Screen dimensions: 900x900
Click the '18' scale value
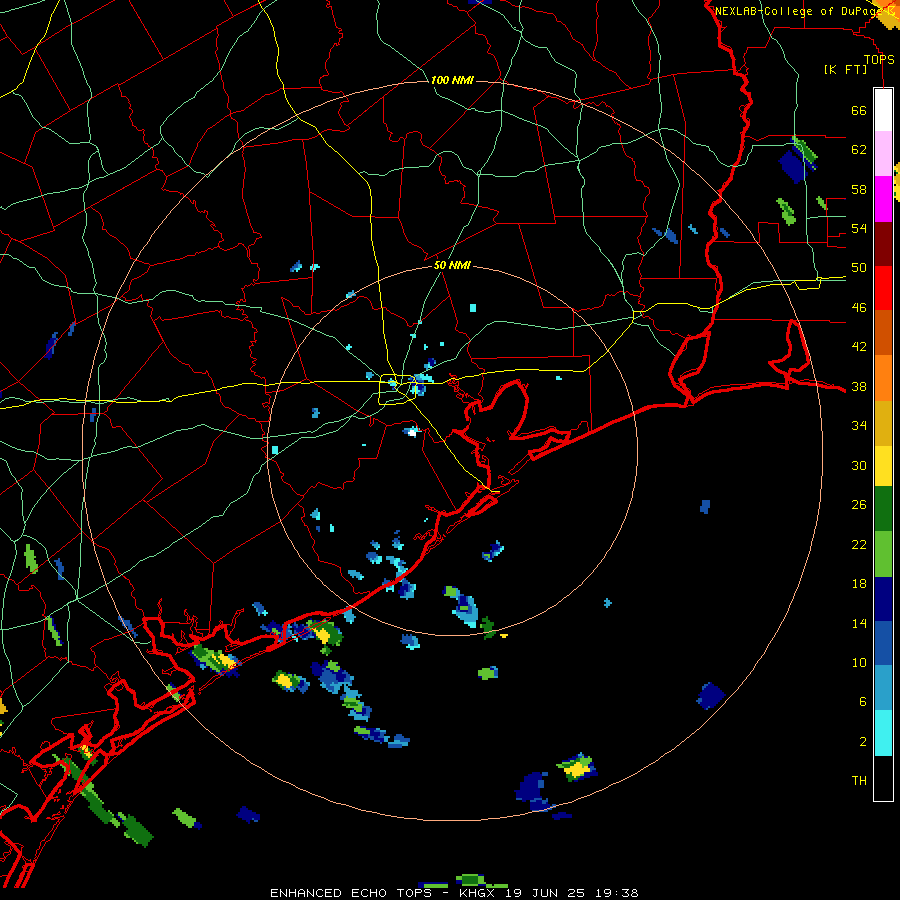coord(859,584)
